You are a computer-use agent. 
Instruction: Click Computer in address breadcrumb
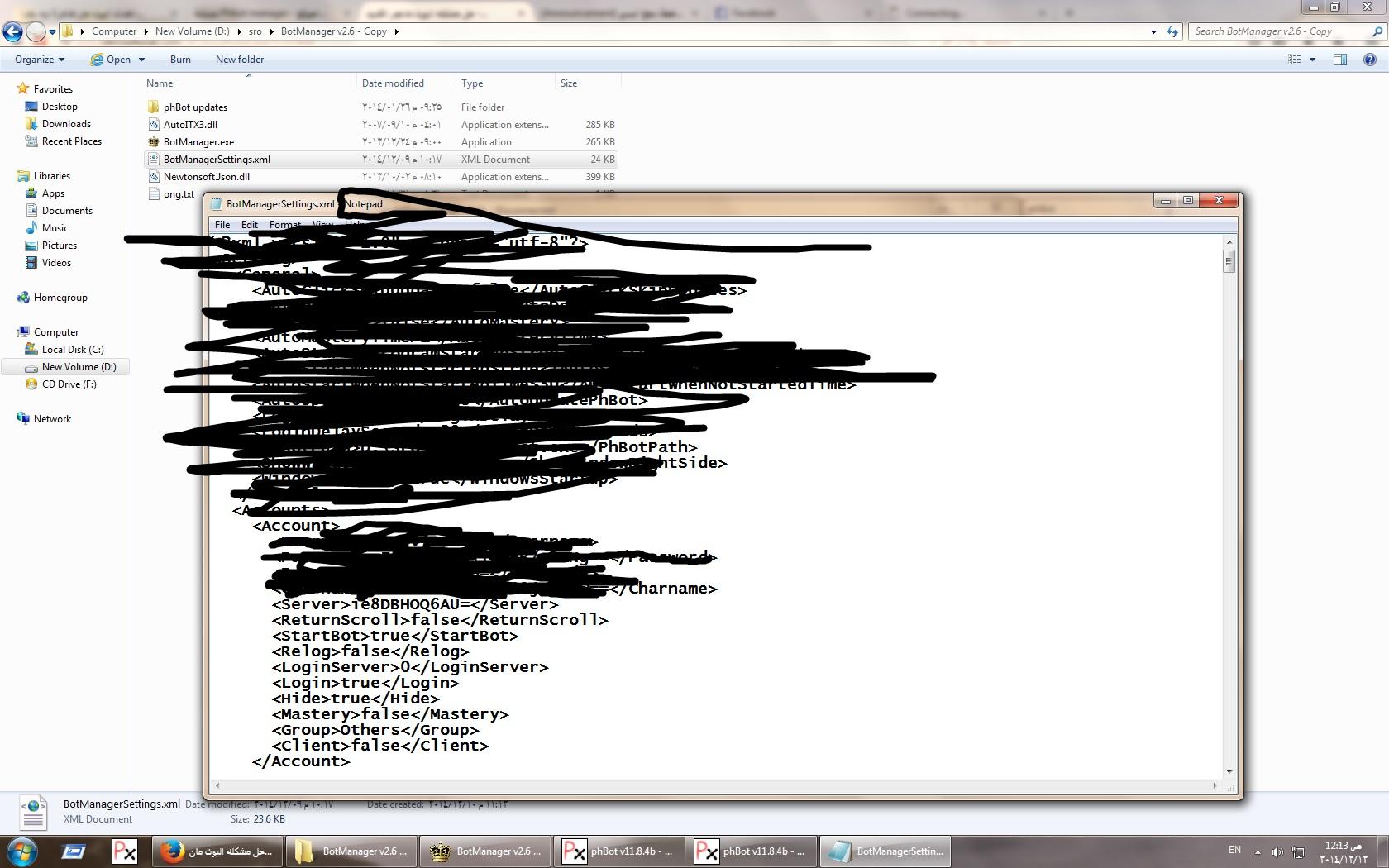pyautogui.click(x=114, y=31)
